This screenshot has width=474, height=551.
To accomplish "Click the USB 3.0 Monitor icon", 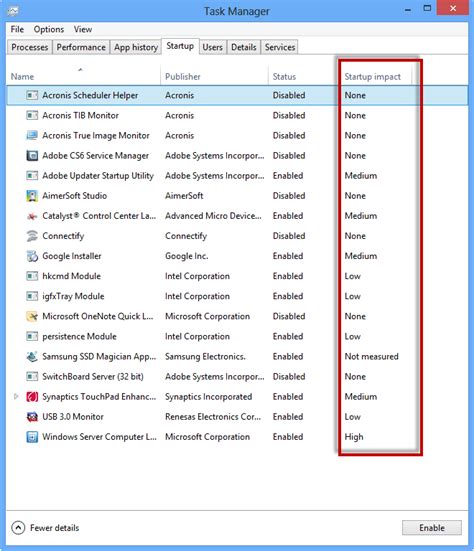I will click(x=32, y=417).
